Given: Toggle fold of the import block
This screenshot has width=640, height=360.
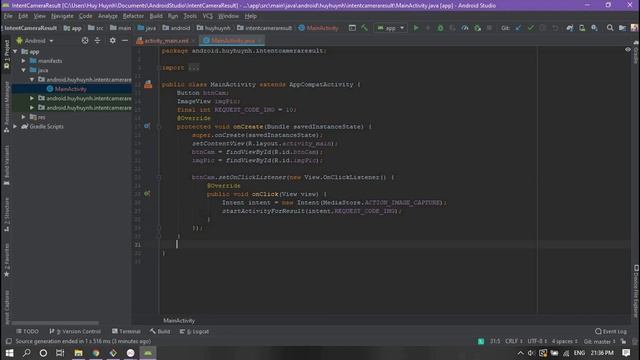Looking at the screenshot, I should [159, 67].
